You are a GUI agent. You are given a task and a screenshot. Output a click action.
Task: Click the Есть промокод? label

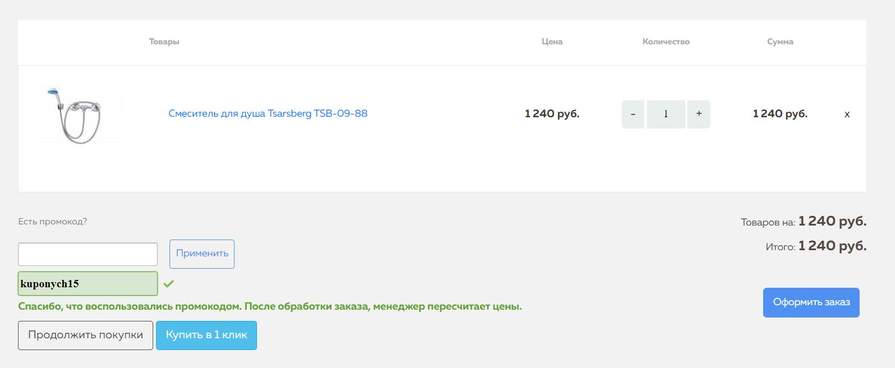click(x=53, y=221)
